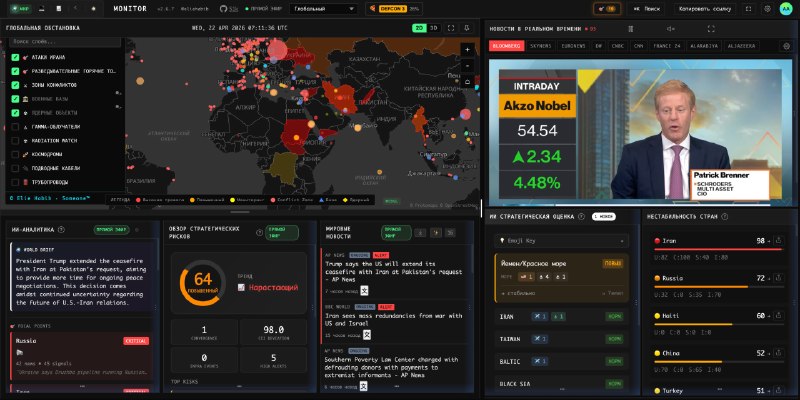Screen dimensions: 800x400
Task: Switch the map to 3D view
Action: pyautogui.click(x=434, y=28)
